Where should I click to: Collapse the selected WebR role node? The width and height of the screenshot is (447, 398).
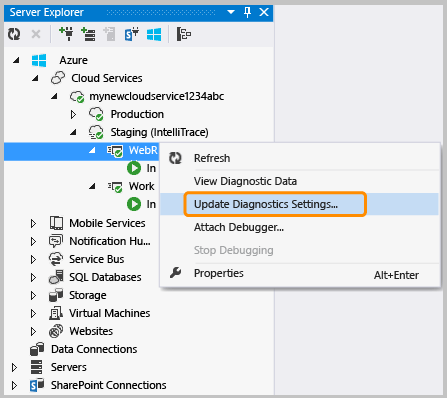point(92,150)
